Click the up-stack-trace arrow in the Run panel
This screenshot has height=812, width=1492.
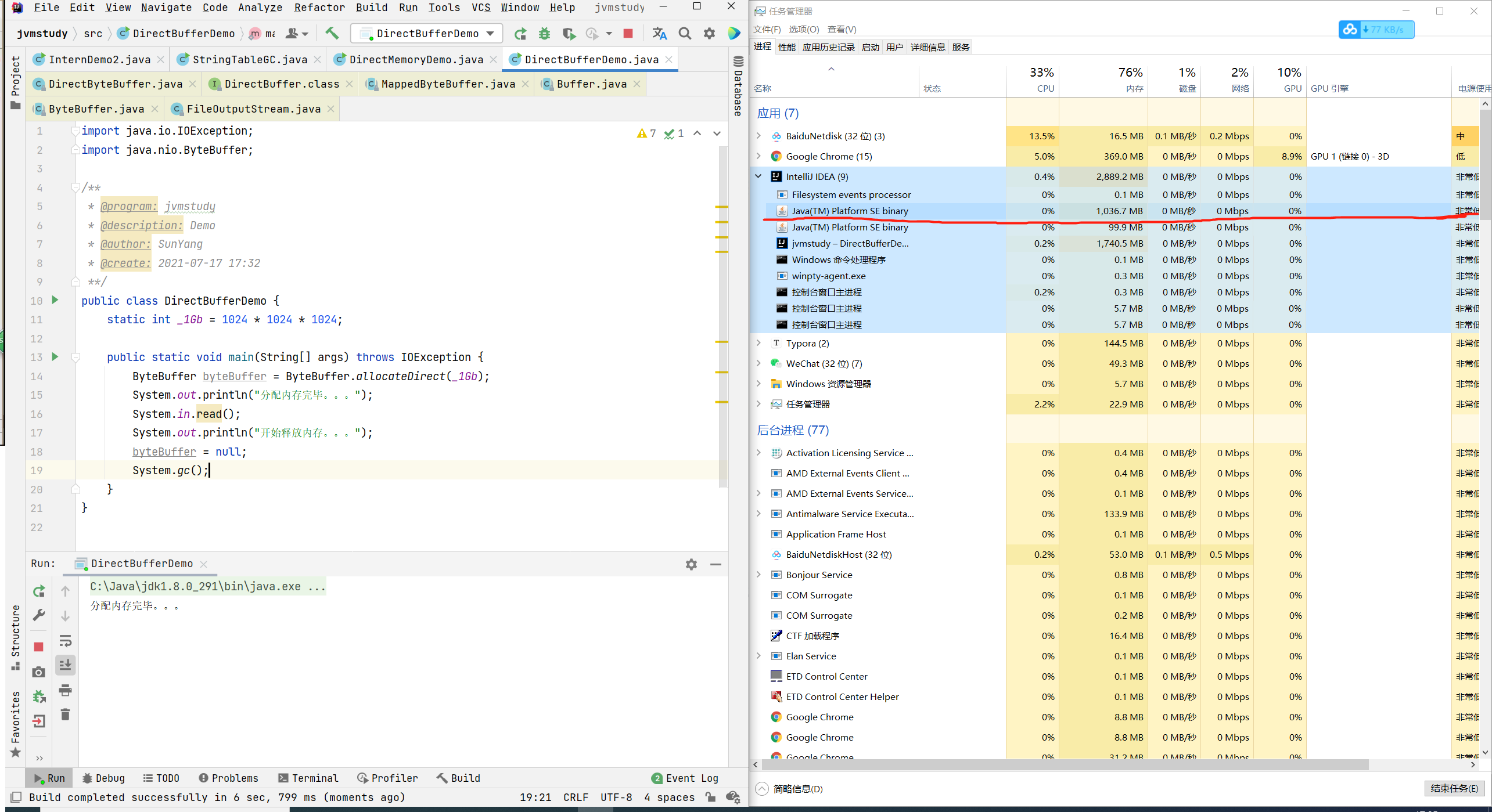click(x=66, y=591)
